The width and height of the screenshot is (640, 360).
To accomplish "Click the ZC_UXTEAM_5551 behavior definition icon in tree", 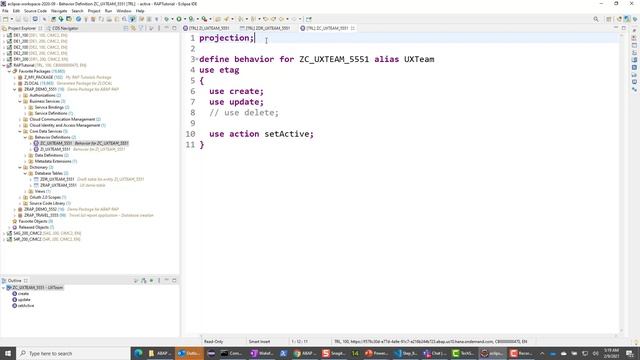I will click(x=36, y=143).
